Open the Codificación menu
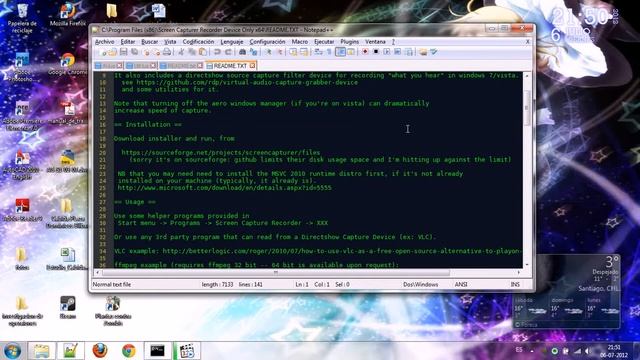 pyautogui.click(x=198, y=42)
